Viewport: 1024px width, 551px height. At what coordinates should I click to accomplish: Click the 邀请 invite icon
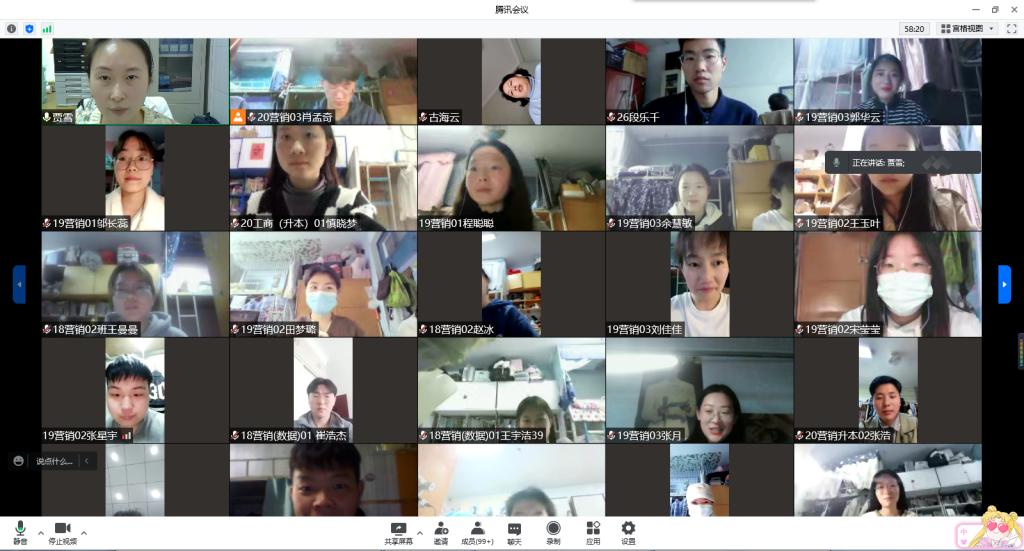tap(441, 531)
